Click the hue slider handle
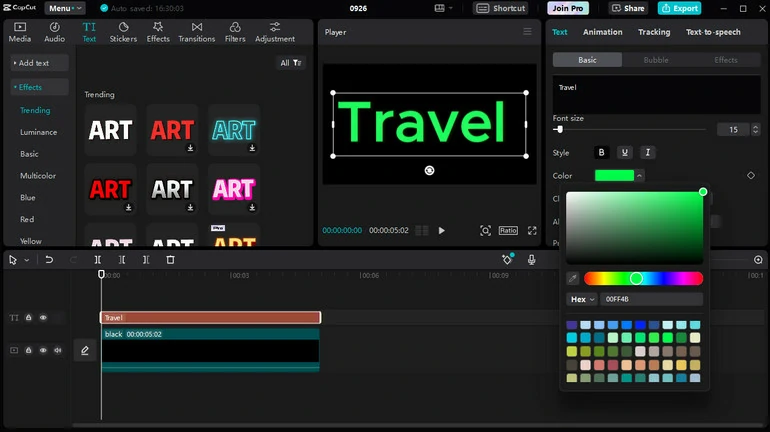Screen dimensions: 770x432 click(x=636, y=278)
